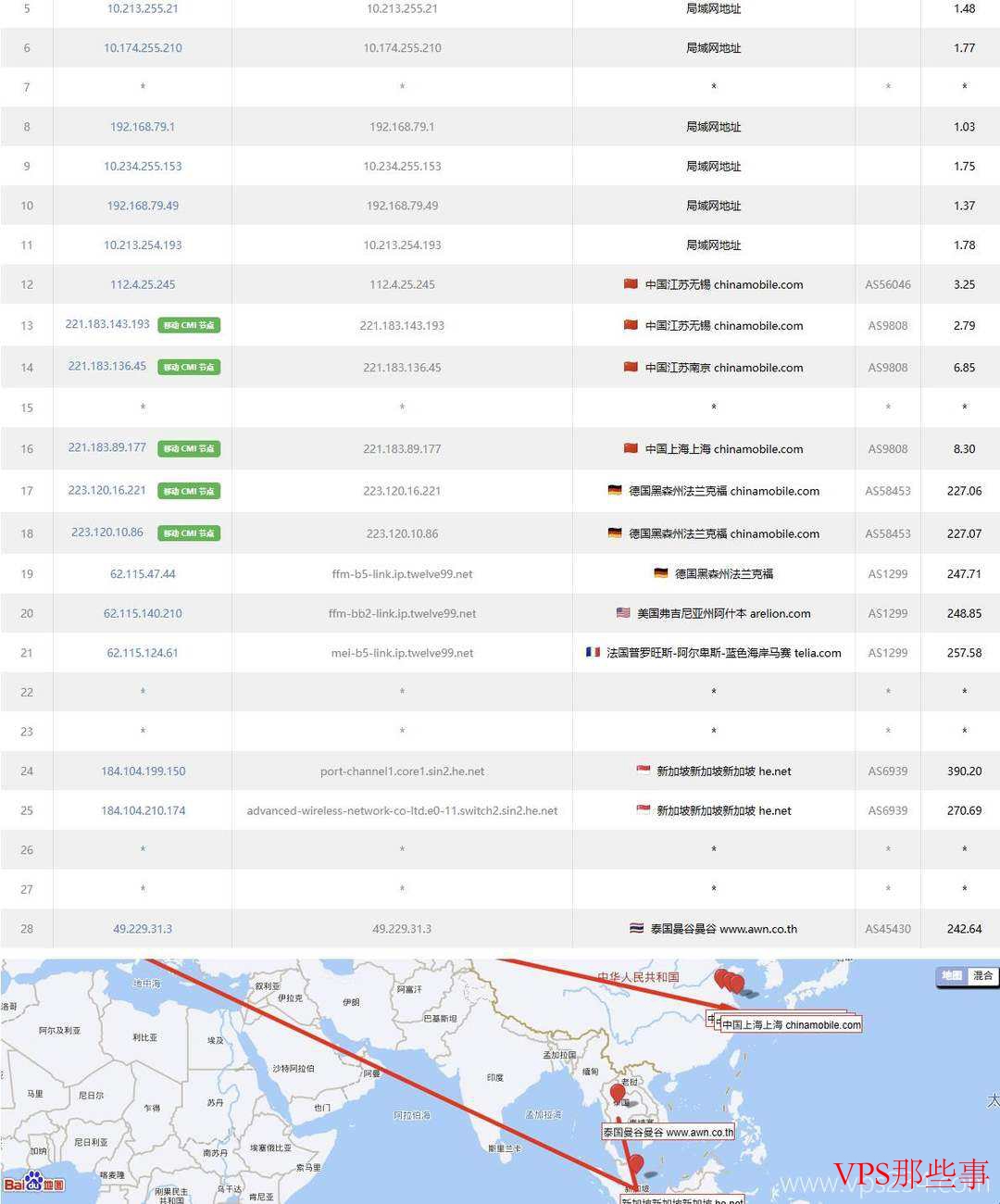Click the CMI node badge next to 223.120.16.221
The image size is (1000, 1204).
[189, 491]
